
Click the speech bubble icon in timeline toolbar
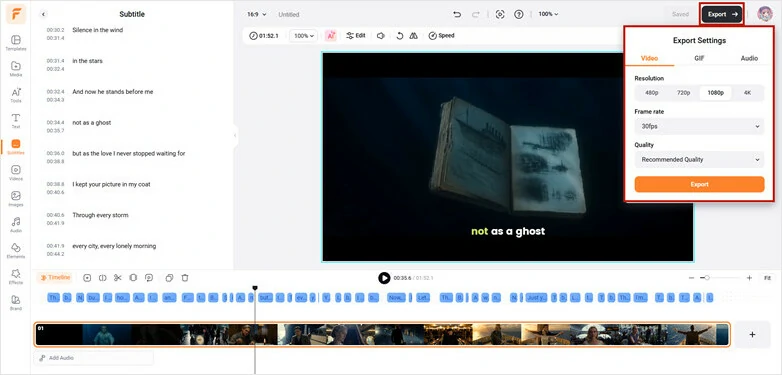pyautogui.click(x=149, y=278)
